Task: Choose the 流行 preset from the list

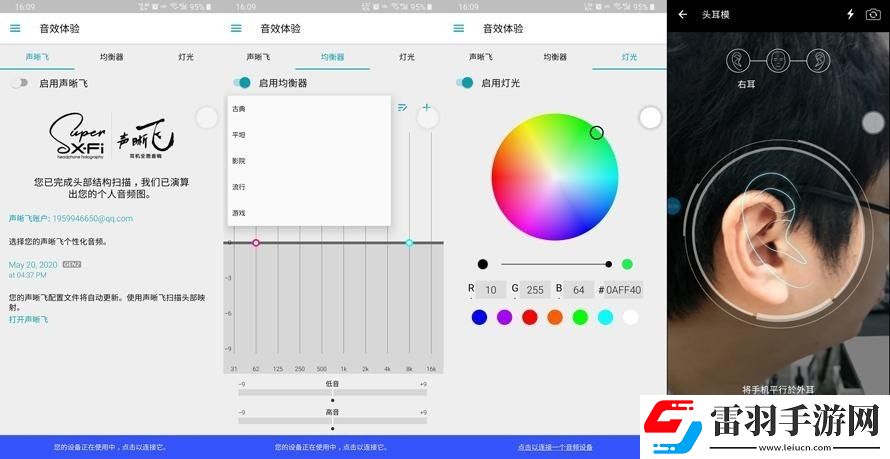Action: click(x=309, y=187)
